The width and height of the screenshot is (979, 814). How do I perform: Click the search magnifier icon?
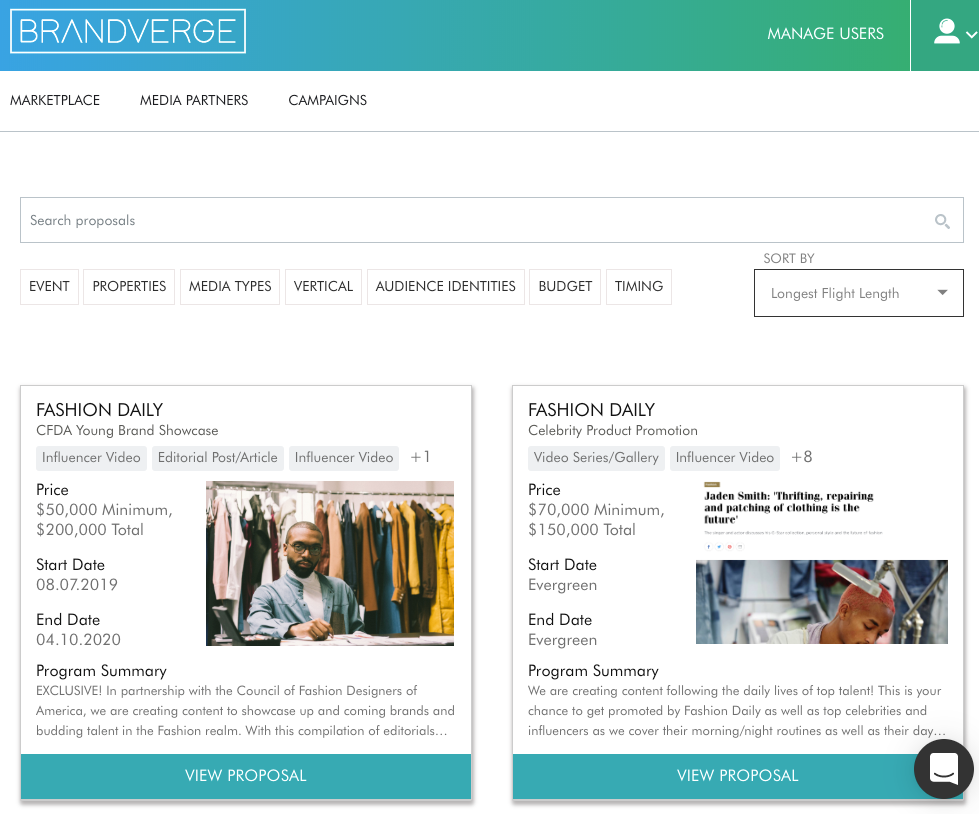tap(942, 221)
